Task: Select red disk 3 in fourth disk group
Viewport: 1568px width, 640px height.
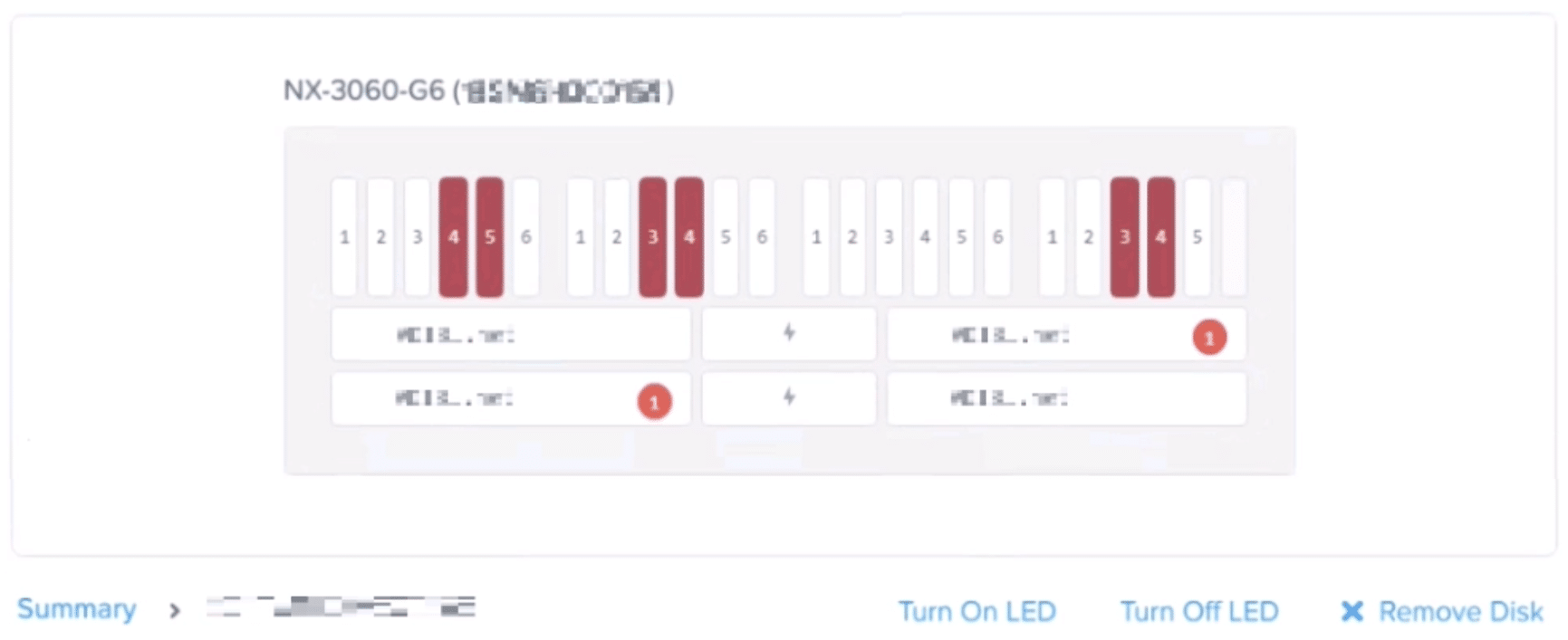Action: tap(1125, 237)
